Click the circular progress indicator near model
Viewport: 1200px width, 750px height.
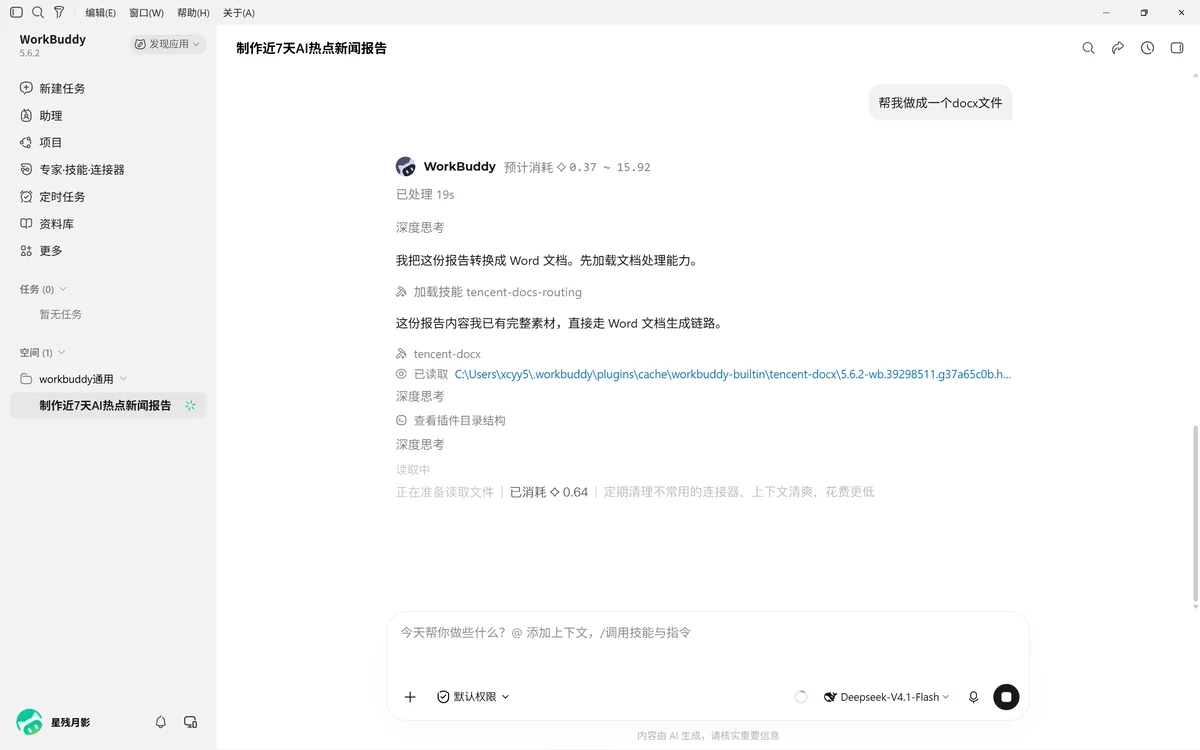(x=801, y=697)
